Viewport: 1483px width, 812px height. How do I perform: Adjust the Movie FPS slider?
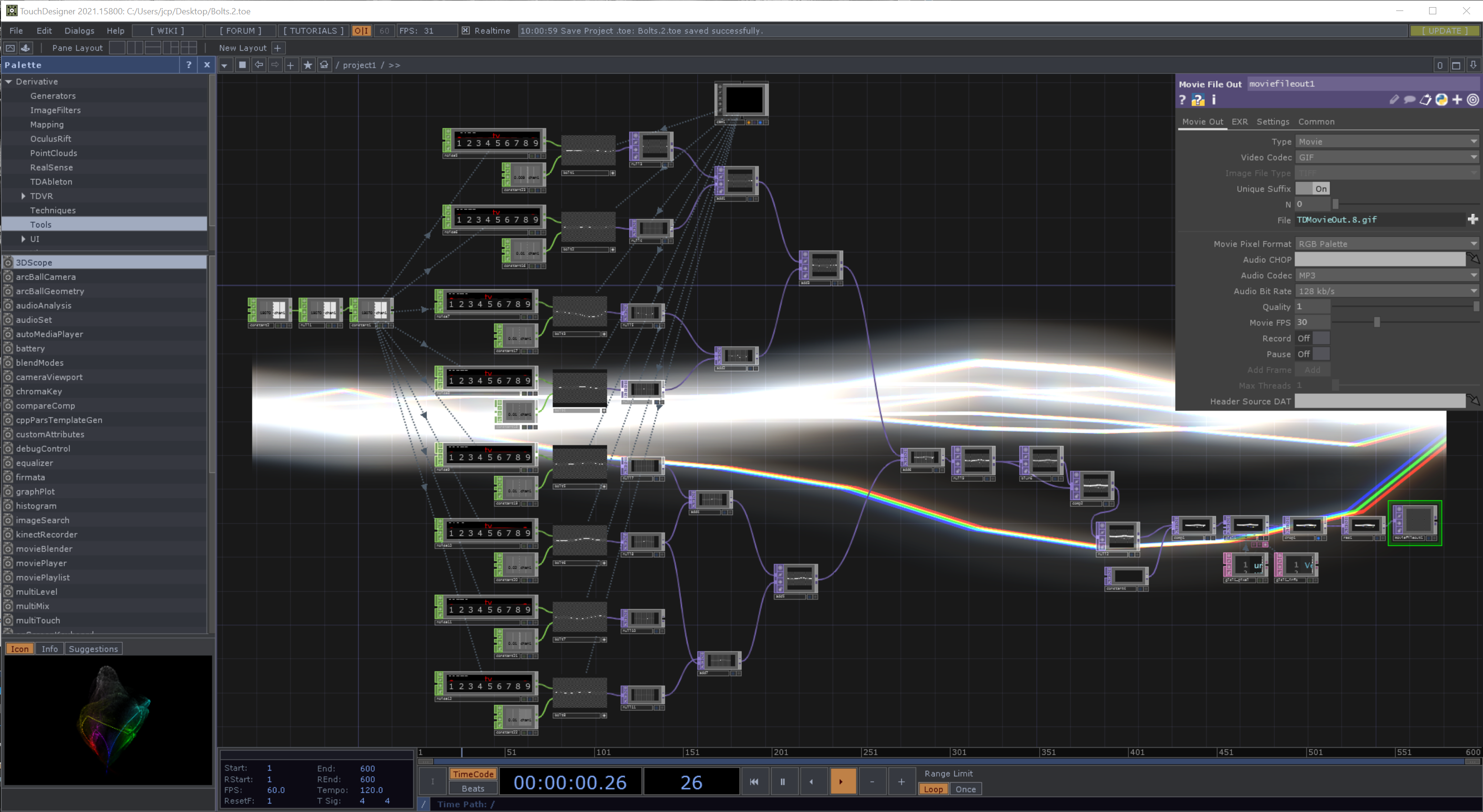click(1377, 322)
